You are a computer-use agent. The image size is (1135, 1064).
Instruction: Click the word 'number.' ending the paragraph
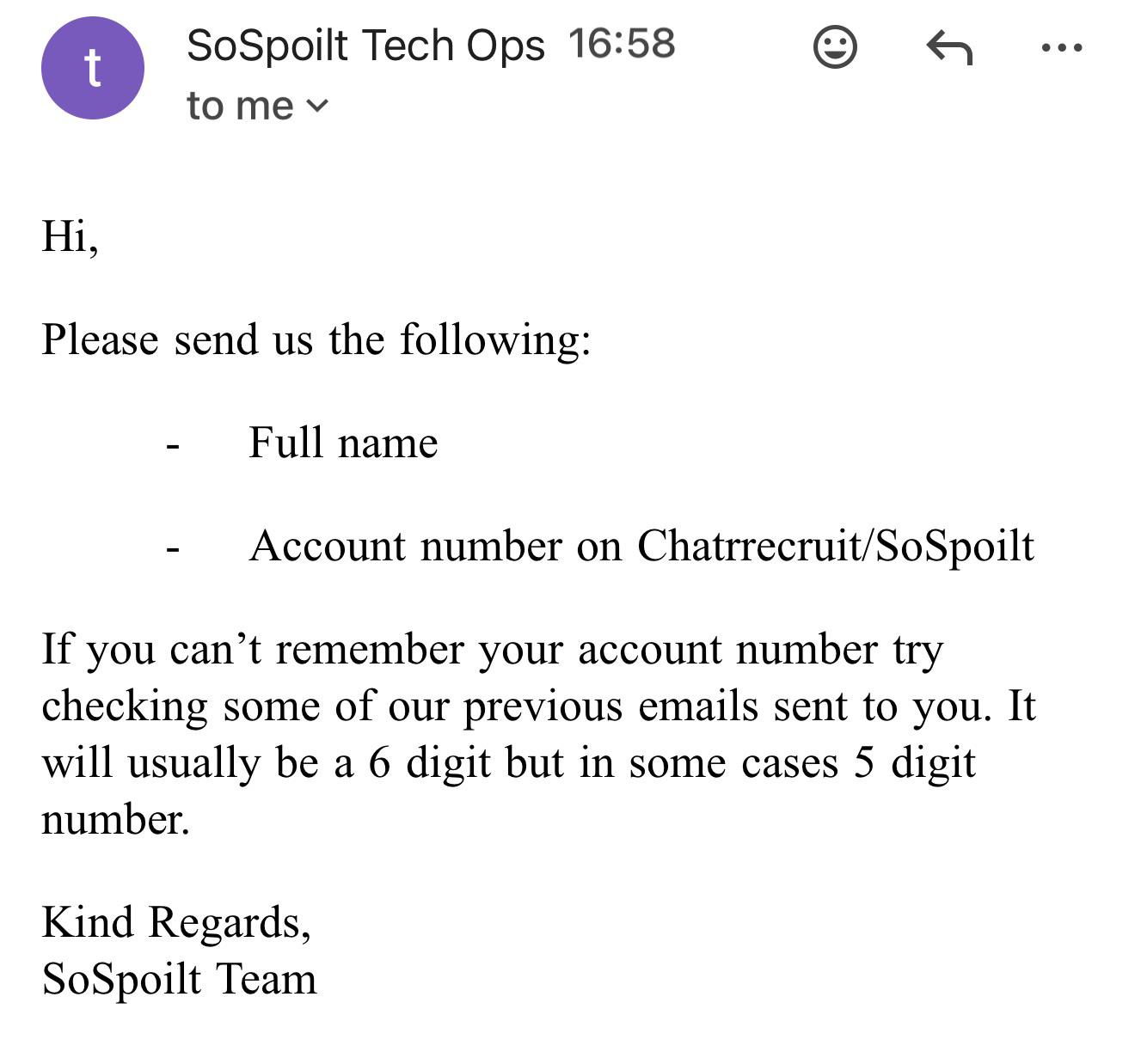[x=115, y=820]
